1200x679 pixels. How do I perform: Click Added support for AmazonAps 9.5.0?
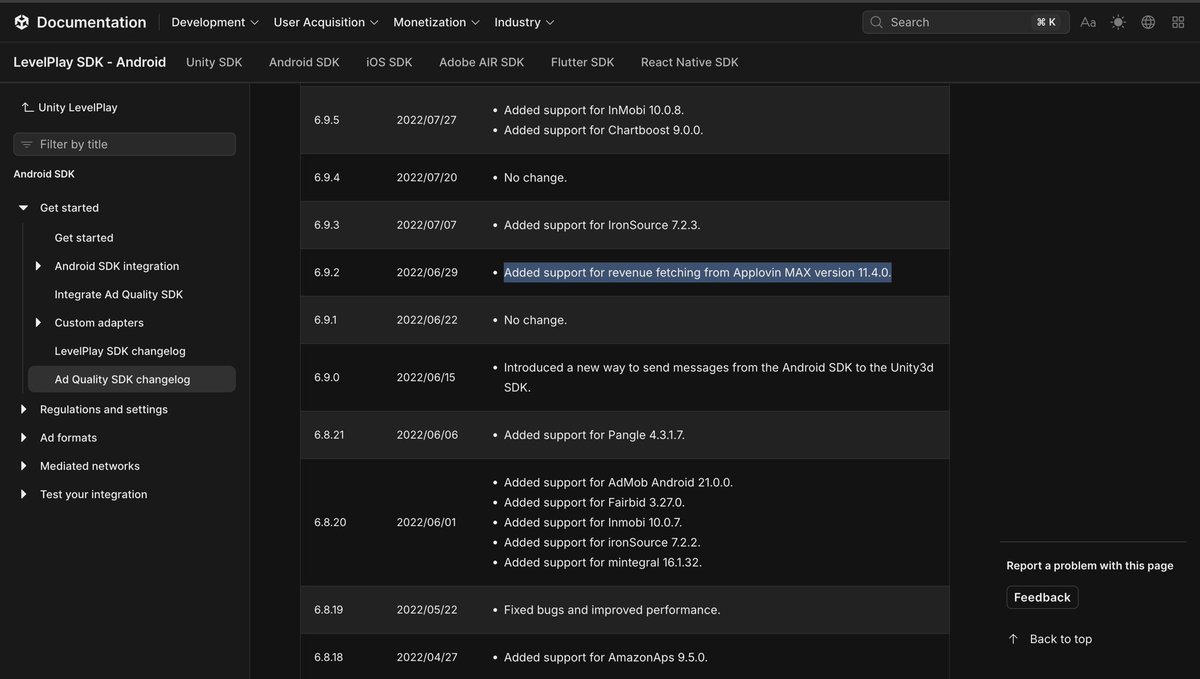605,657
